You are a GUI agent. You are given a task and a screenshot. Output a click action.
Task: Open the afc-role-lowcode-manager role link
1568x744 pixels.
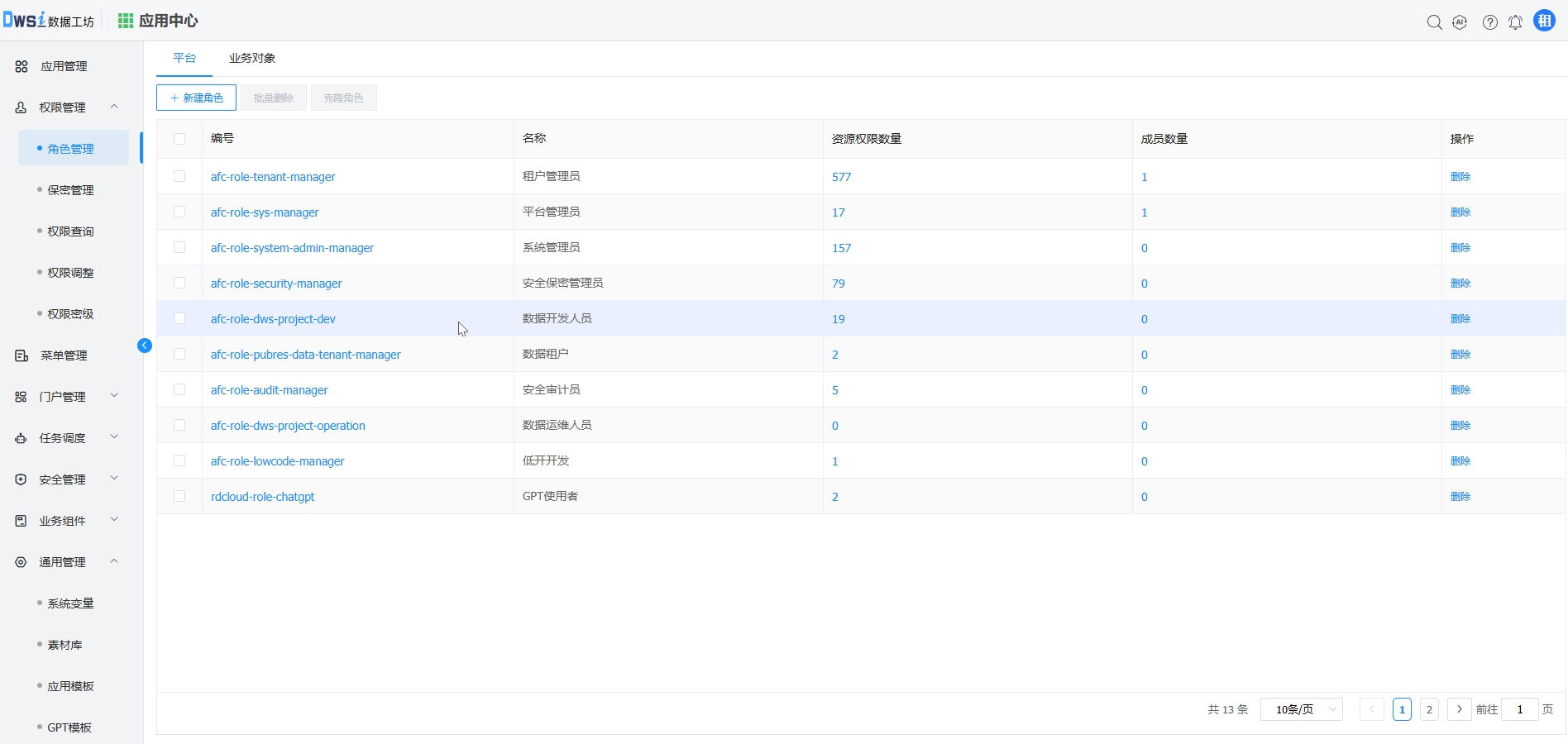pos(277,461)
